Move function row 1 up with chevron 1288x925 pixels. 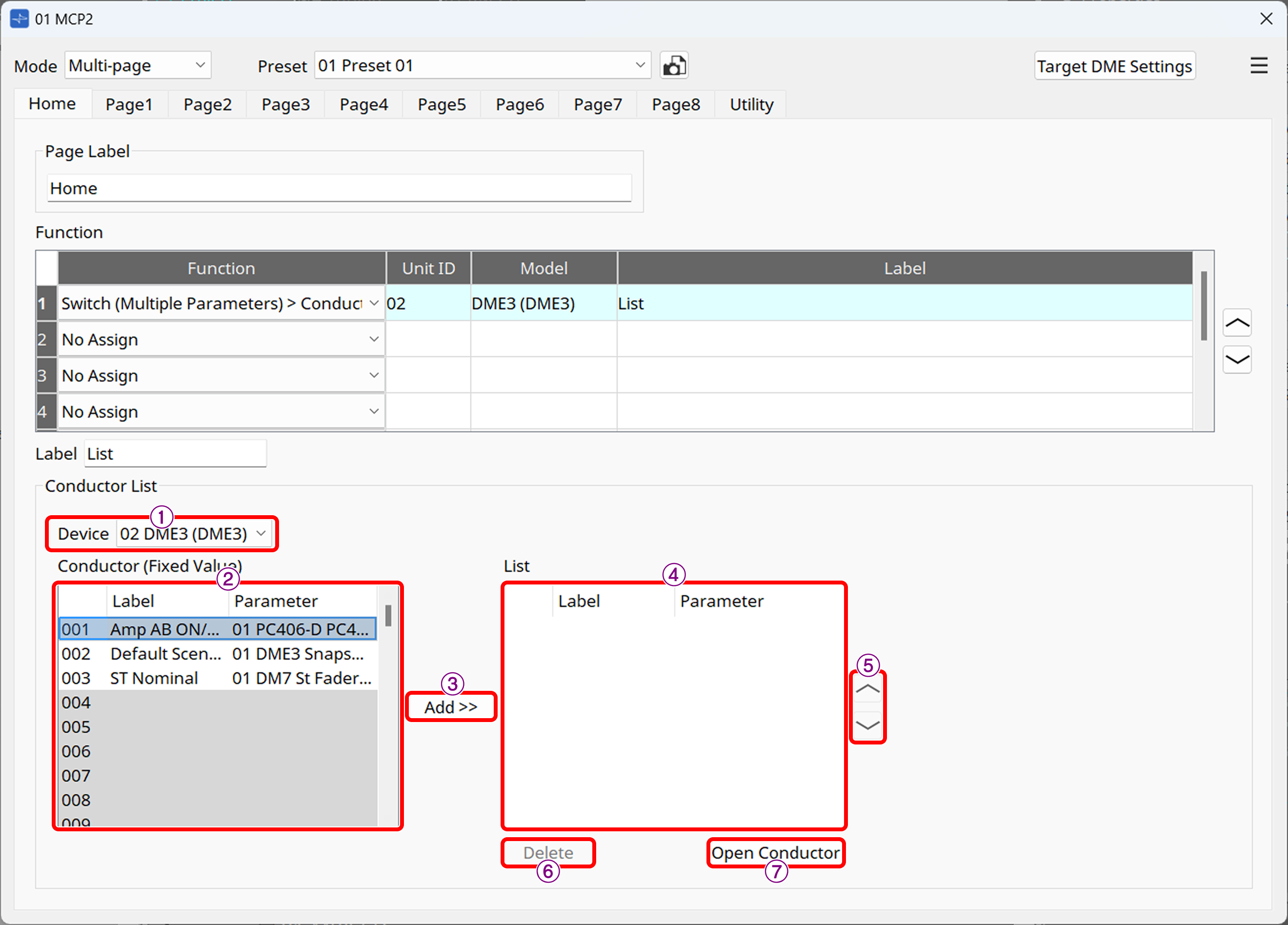(x=1237, y=322)
